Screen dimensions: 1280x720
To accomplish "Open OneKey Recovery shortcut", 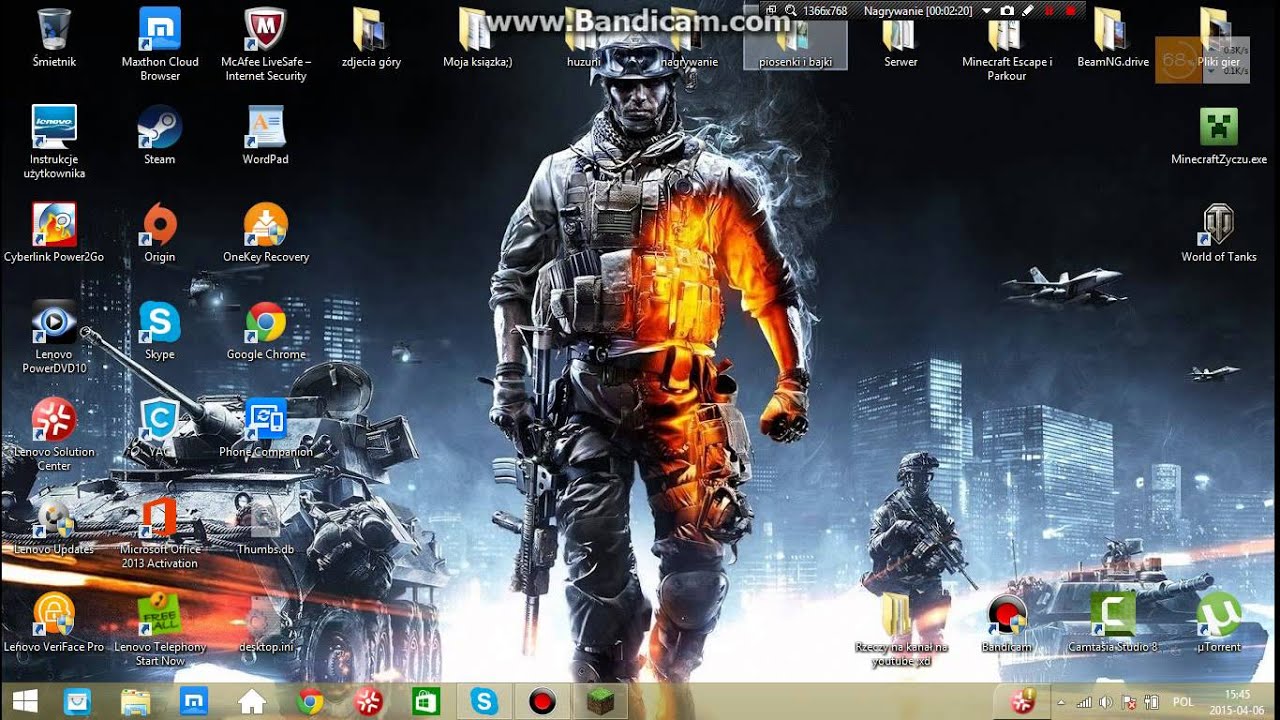I will pyautogui.click(x=266, y=233).
